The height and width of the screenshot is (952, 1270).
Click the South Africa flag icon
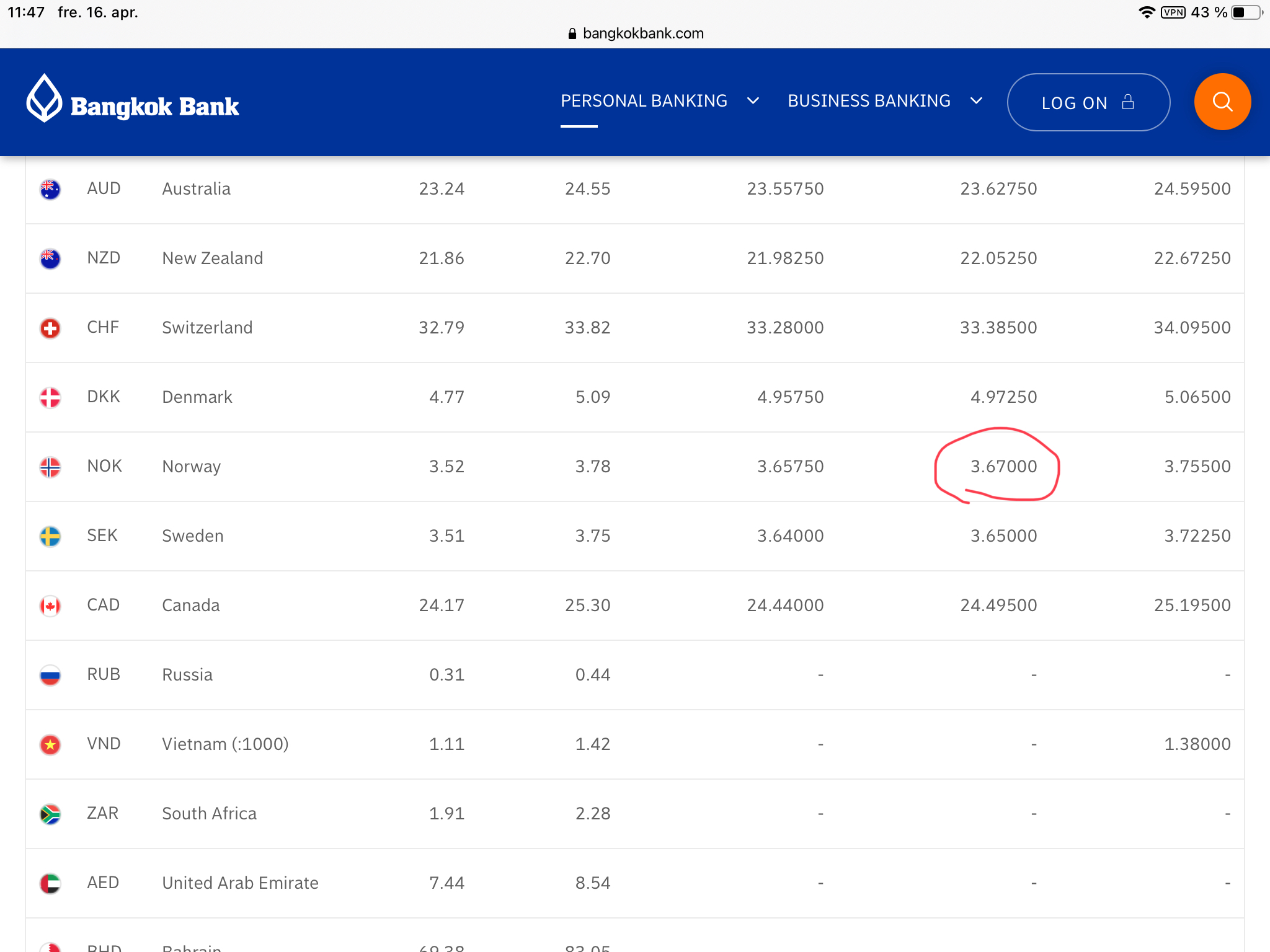(x=50, y=814)
